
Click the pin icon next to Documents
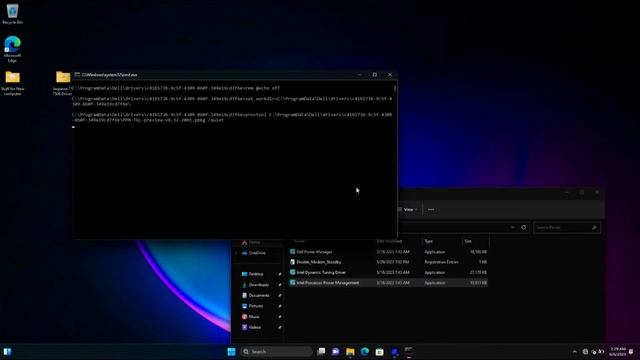pos(280,295)
